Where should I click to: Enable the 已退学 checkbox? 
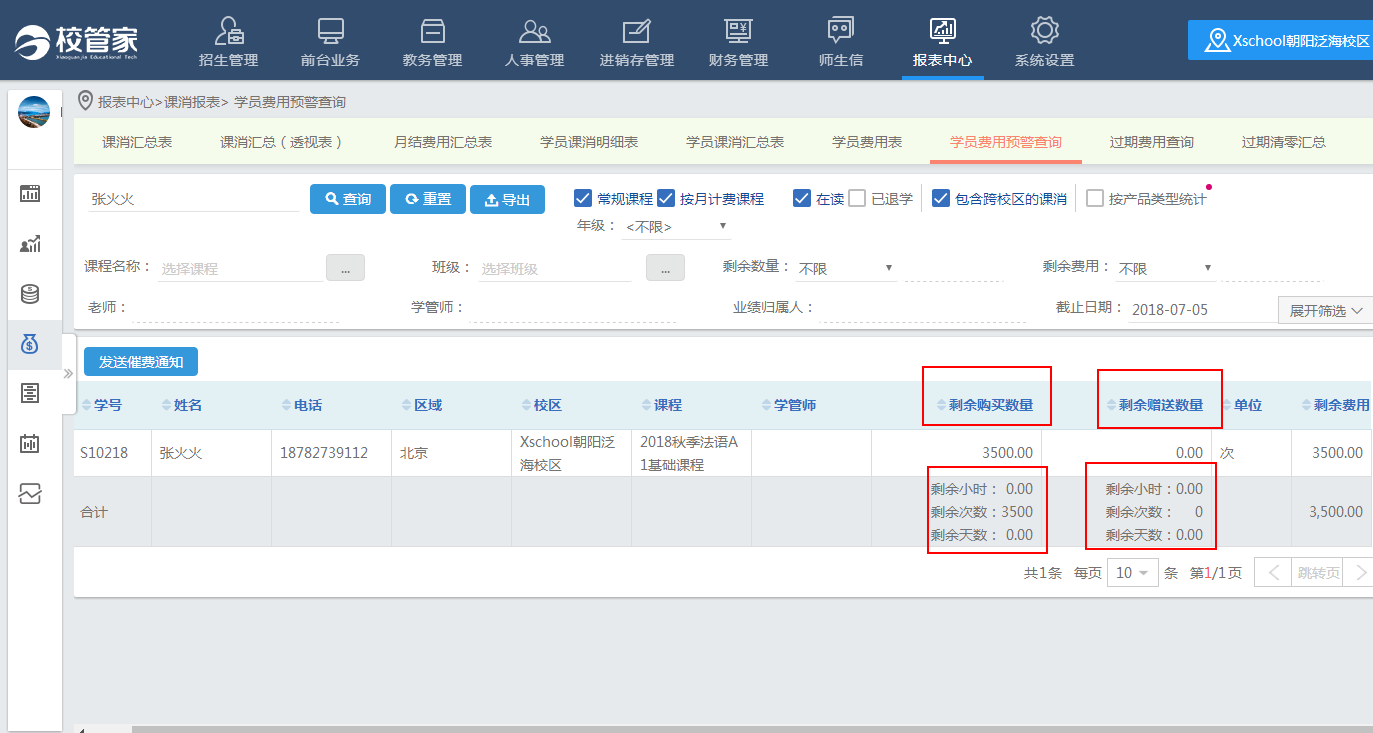click(857, 198)
